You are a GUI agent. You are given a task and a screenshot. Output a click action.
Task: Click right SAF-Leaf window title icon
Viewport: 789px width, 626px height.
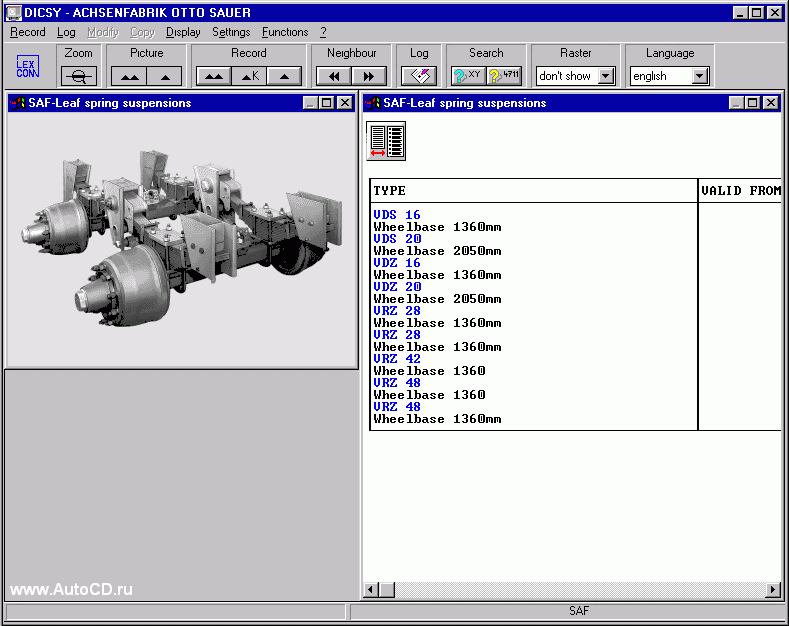coord(373,103)
